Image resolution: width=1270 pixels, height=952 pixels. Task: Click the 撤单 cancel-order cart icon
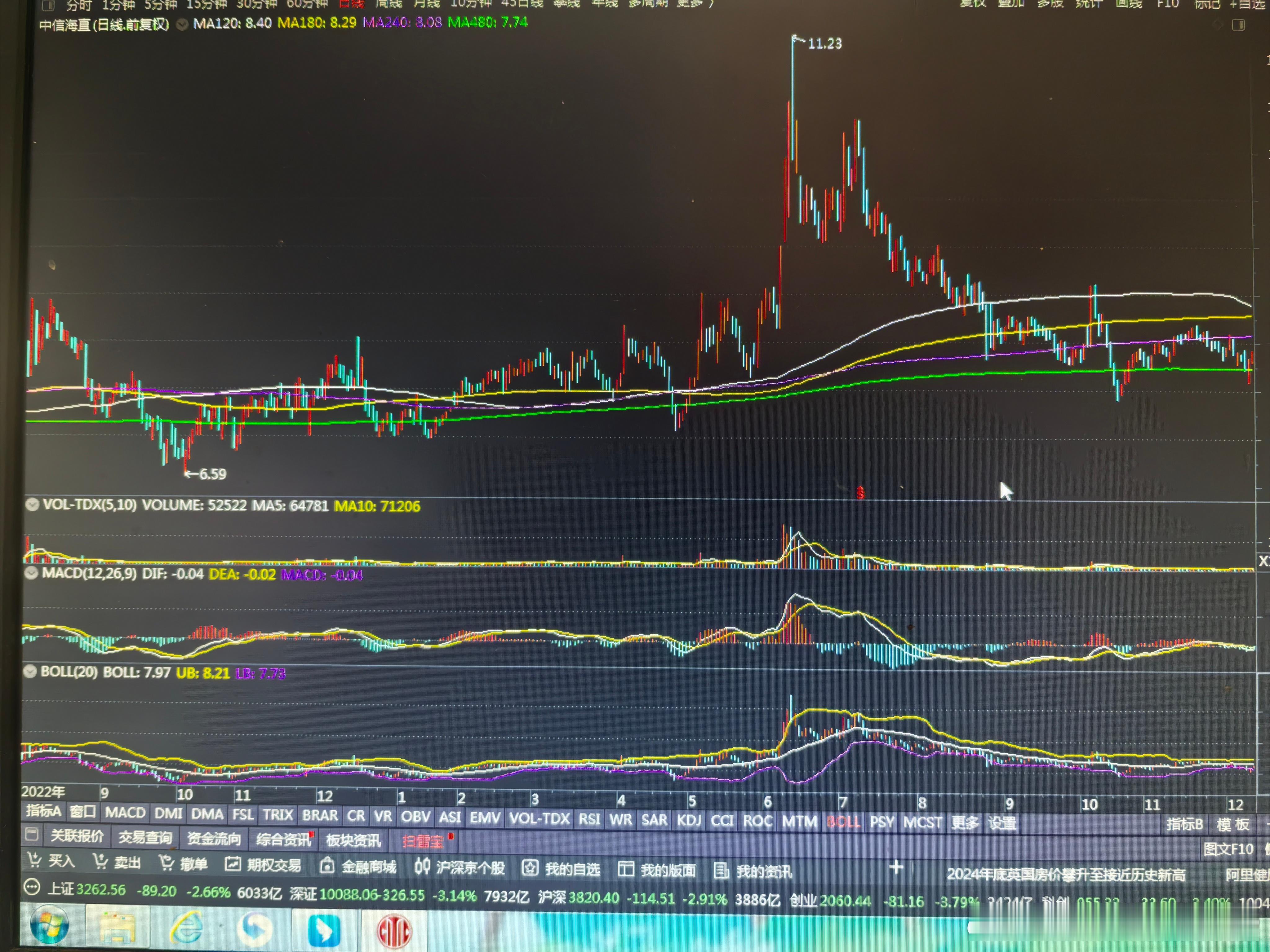[167, 862]
